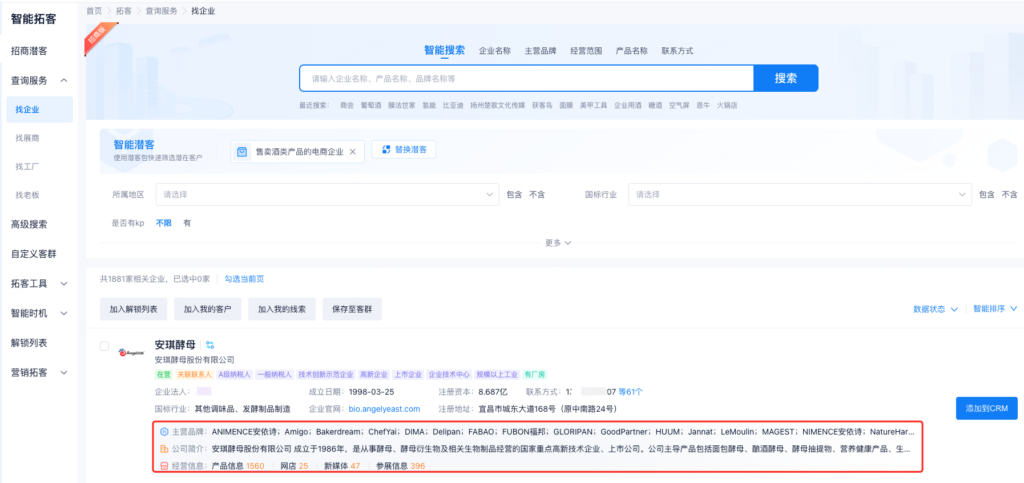Select 有 for 是否有kp filter

pyautogui.click(x=187, y=222)
